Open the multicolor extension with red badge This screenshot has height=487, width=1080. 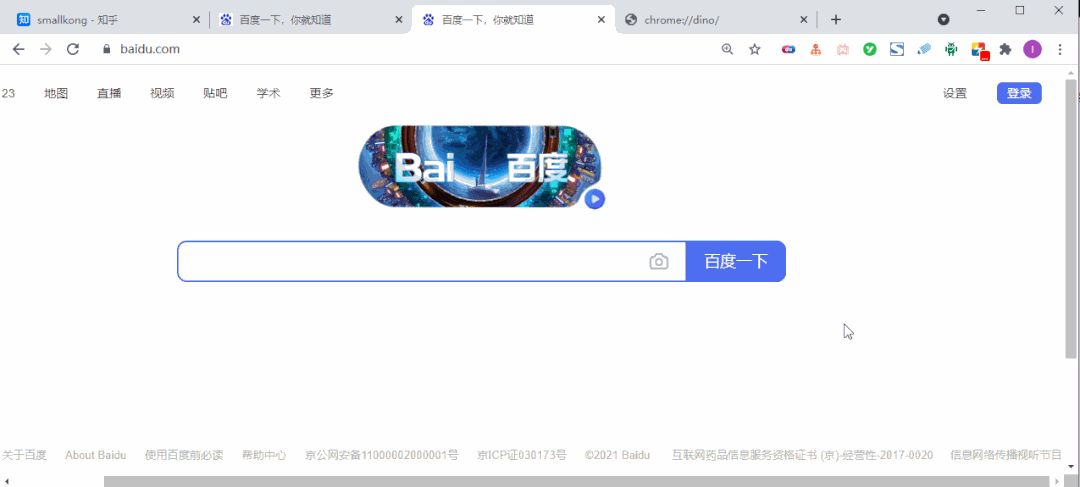coord(979,50)
